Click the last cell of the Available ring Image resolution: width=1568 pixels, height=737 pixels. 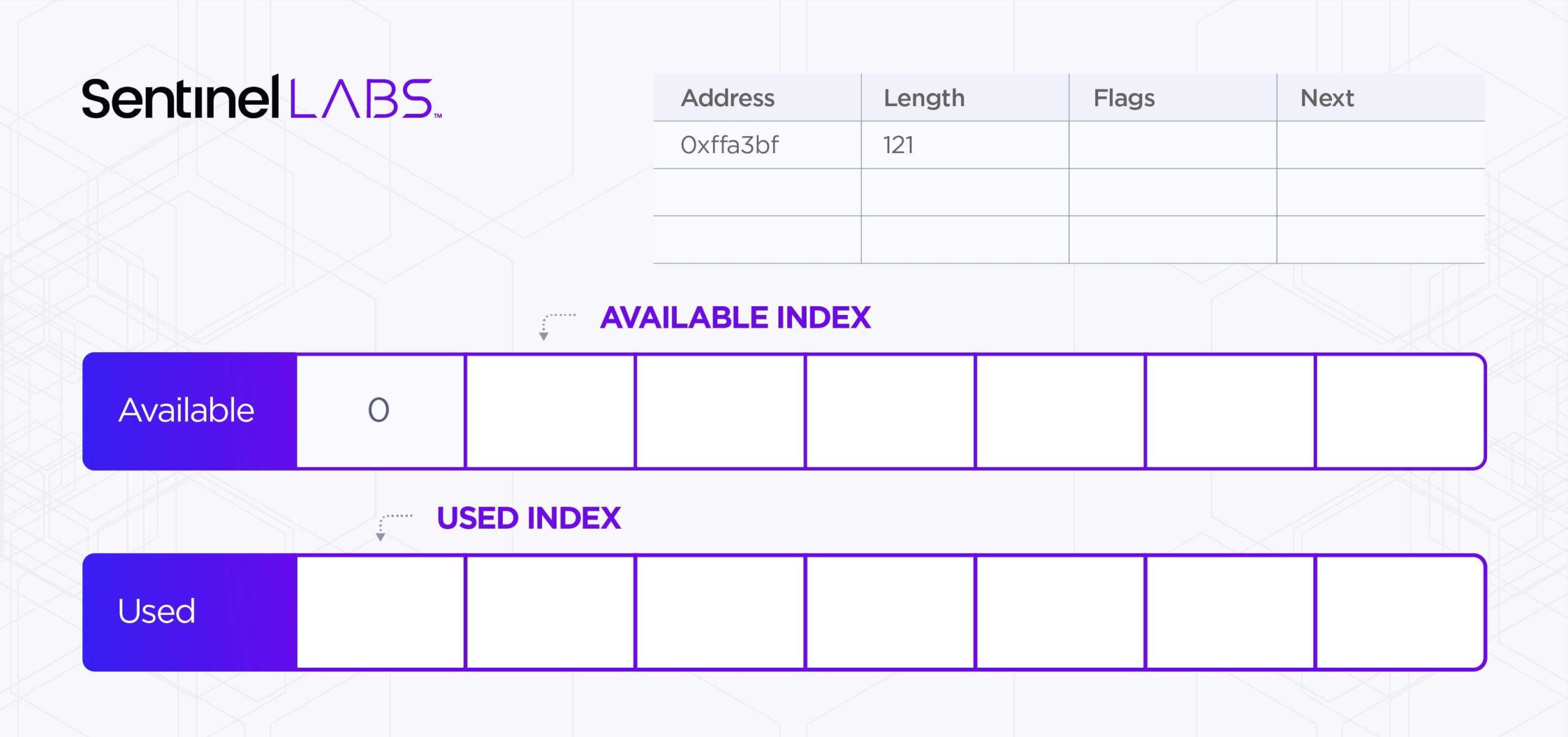tap(1400, 410)
